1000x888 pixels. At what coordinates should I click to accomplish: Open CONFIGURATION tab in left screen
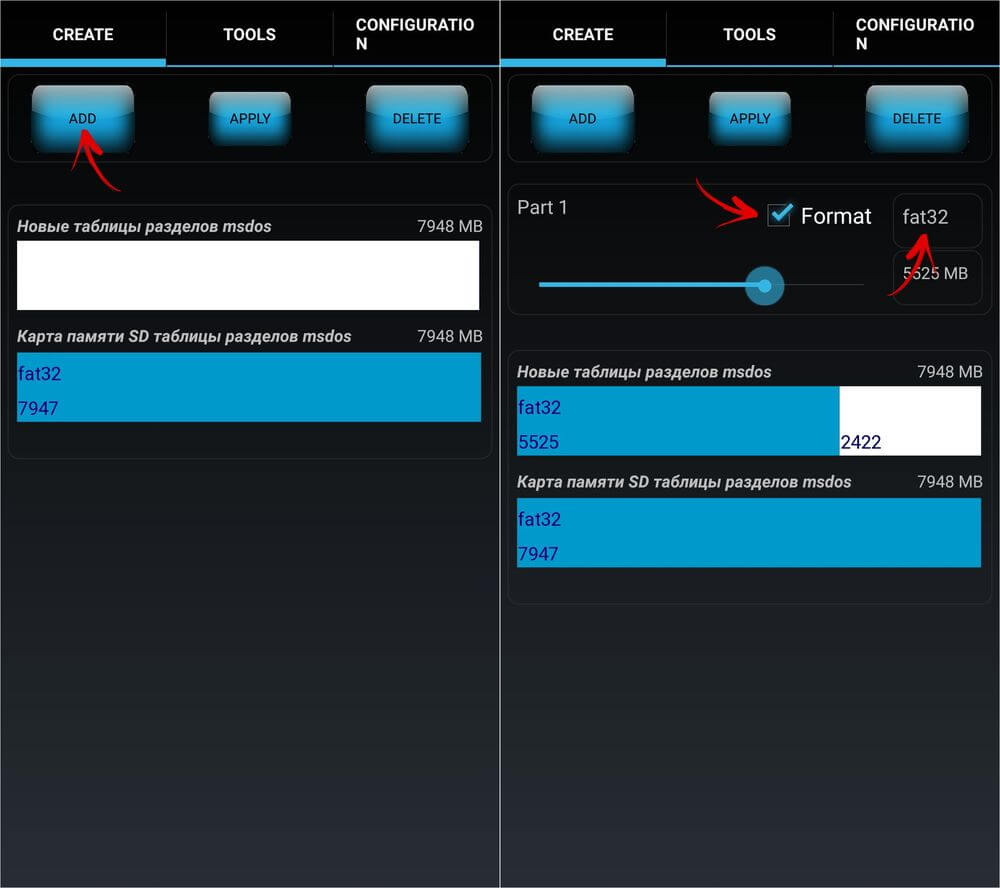416,34
